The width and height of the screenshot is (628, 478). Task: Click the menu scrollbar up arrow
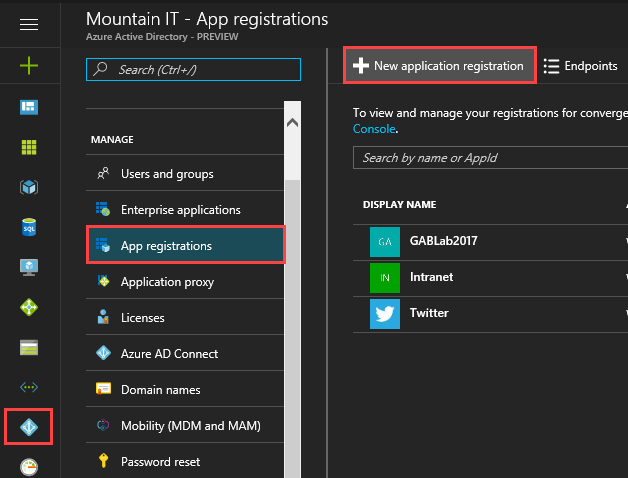click(292, 123)
